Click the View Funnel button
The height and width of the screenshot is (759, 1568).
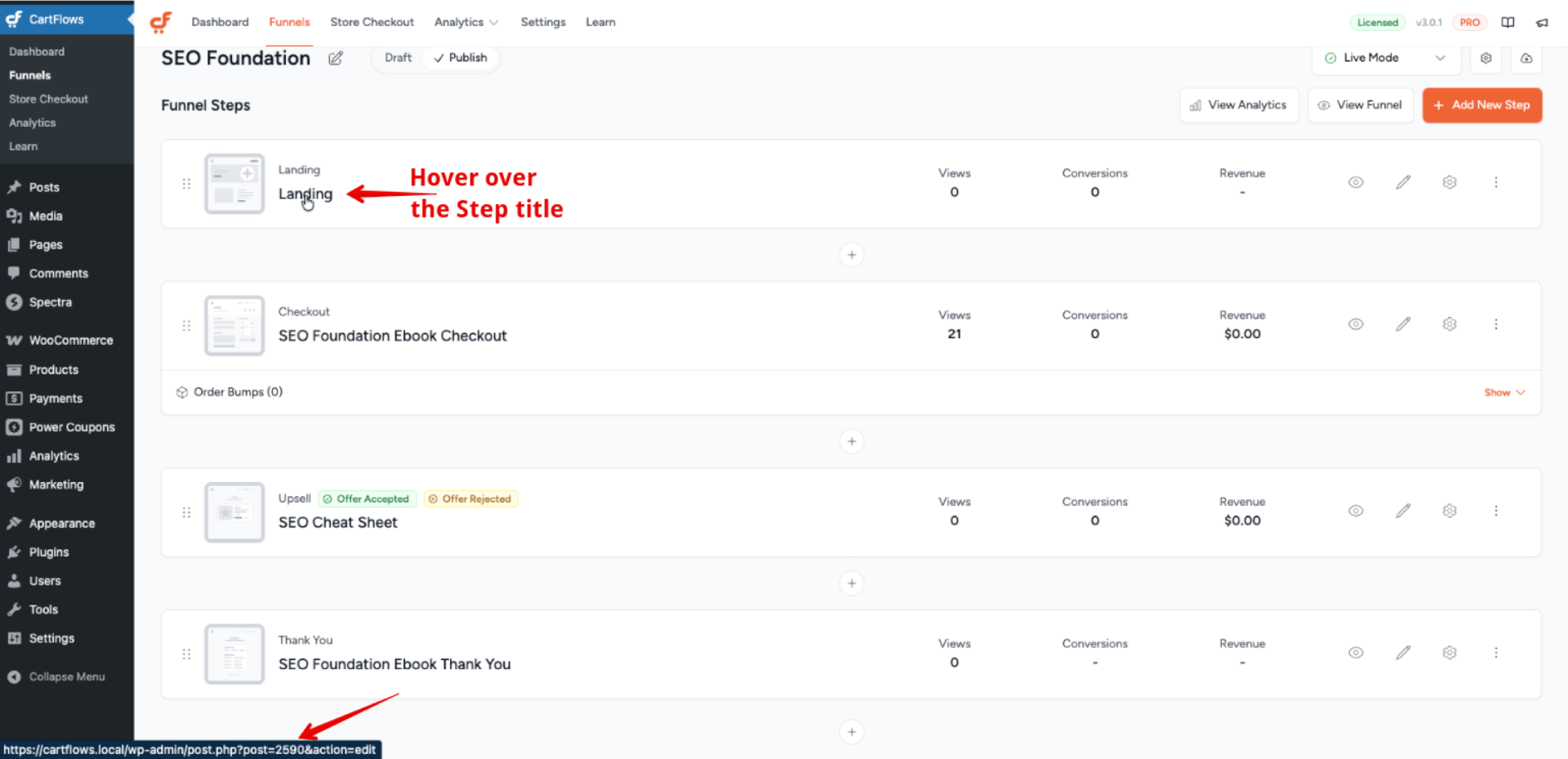(1361, 105)
